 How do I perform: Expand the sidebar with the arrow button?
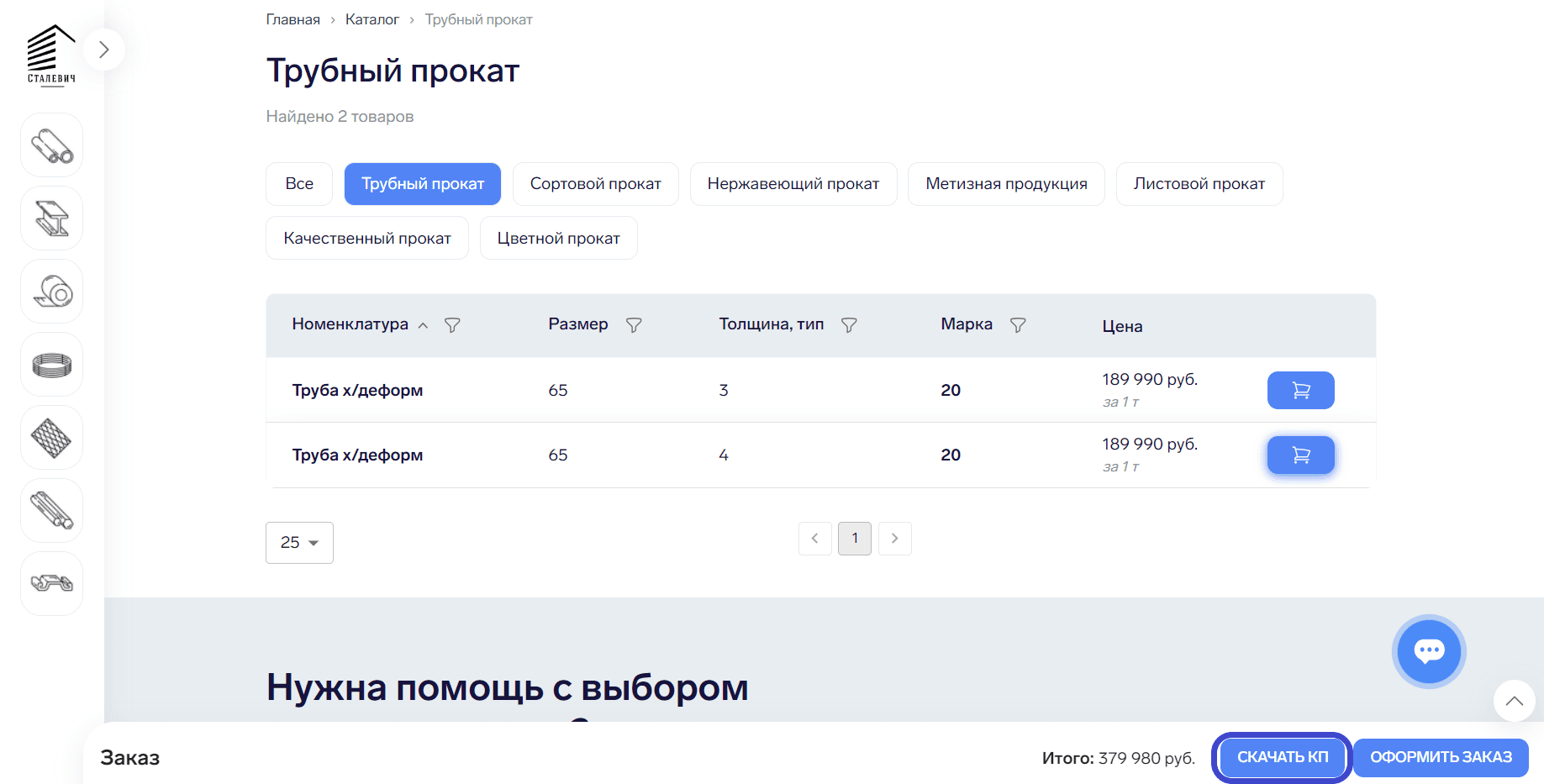tap(103, 50)
